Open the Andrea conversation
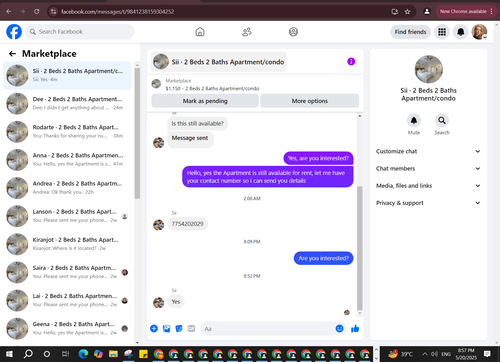The image size is (500, 362). 67,188
